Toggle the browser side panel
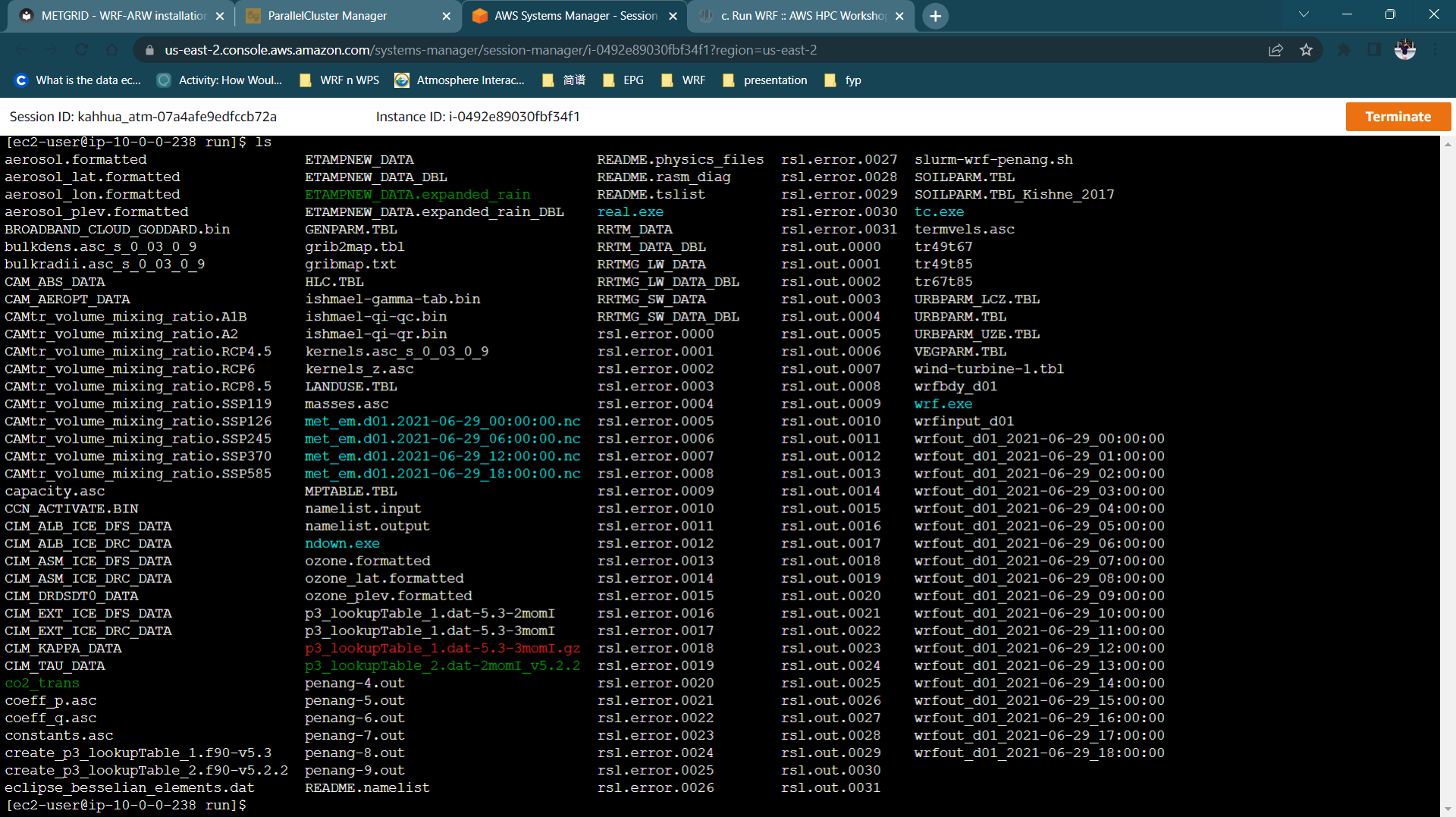Viewport: 1456px width, 817px height. (x=1374, y=50)
